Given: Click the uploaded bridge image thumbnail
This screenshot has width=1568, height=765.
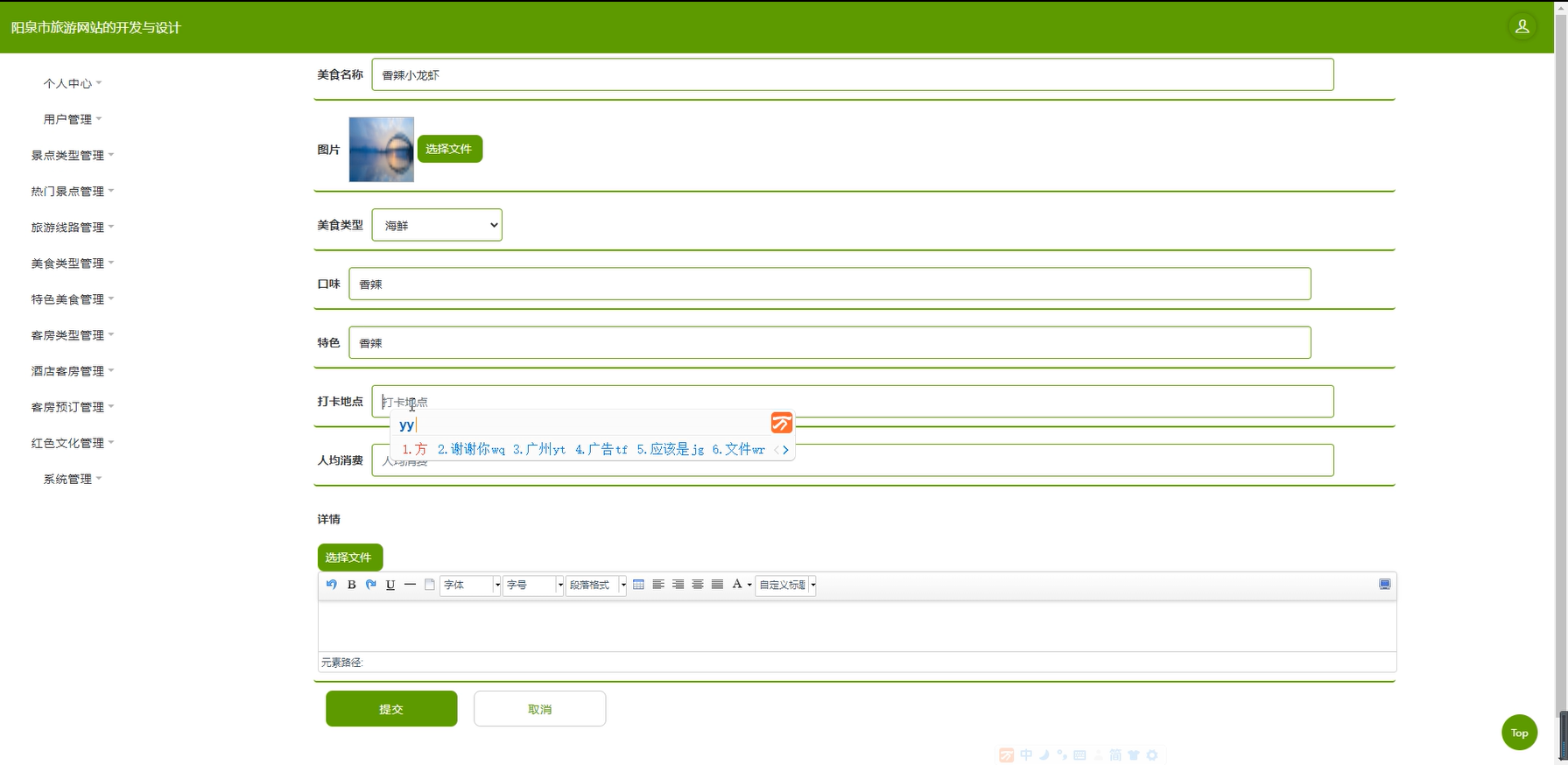Looking at the screenshot, I should (x=381, y=150).
